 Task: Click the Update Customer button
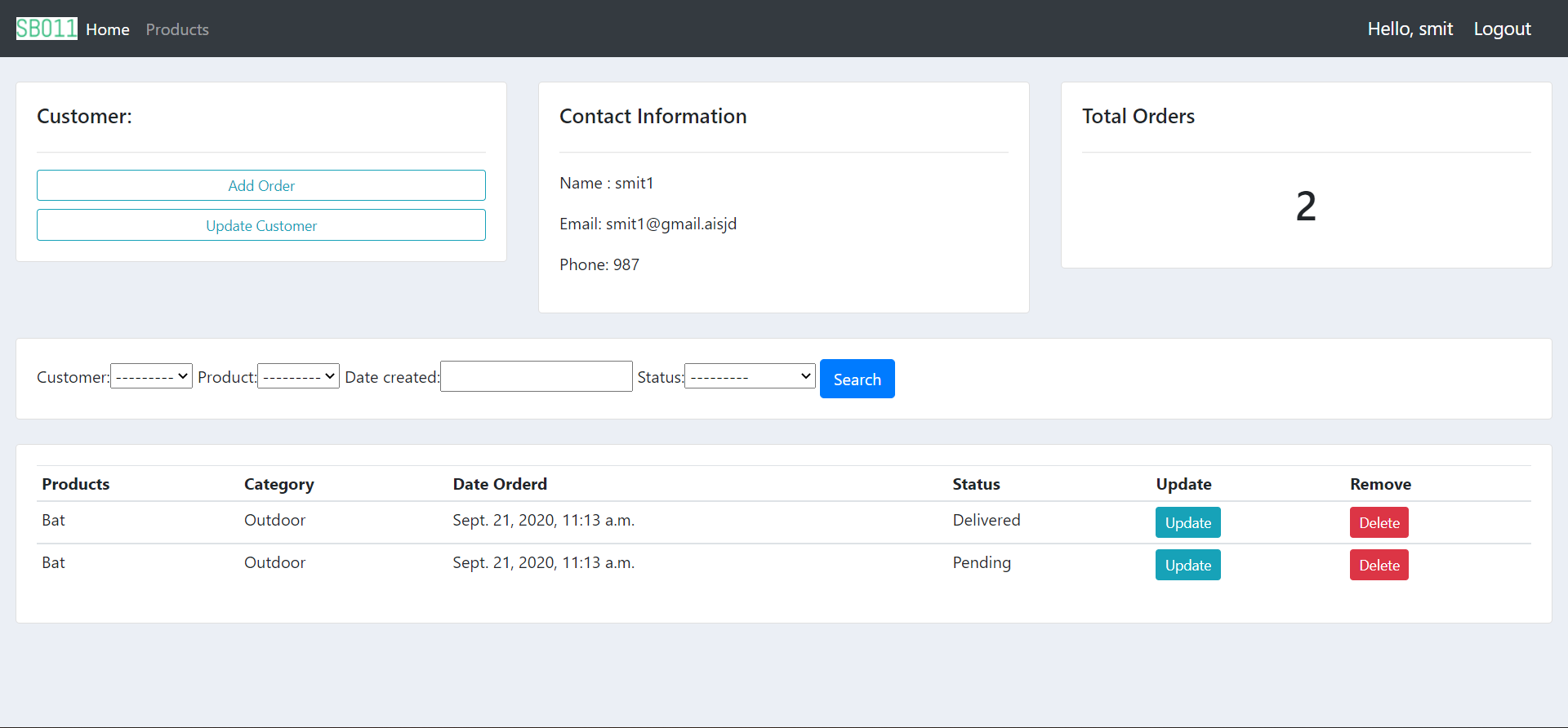[x=261, y=225]
